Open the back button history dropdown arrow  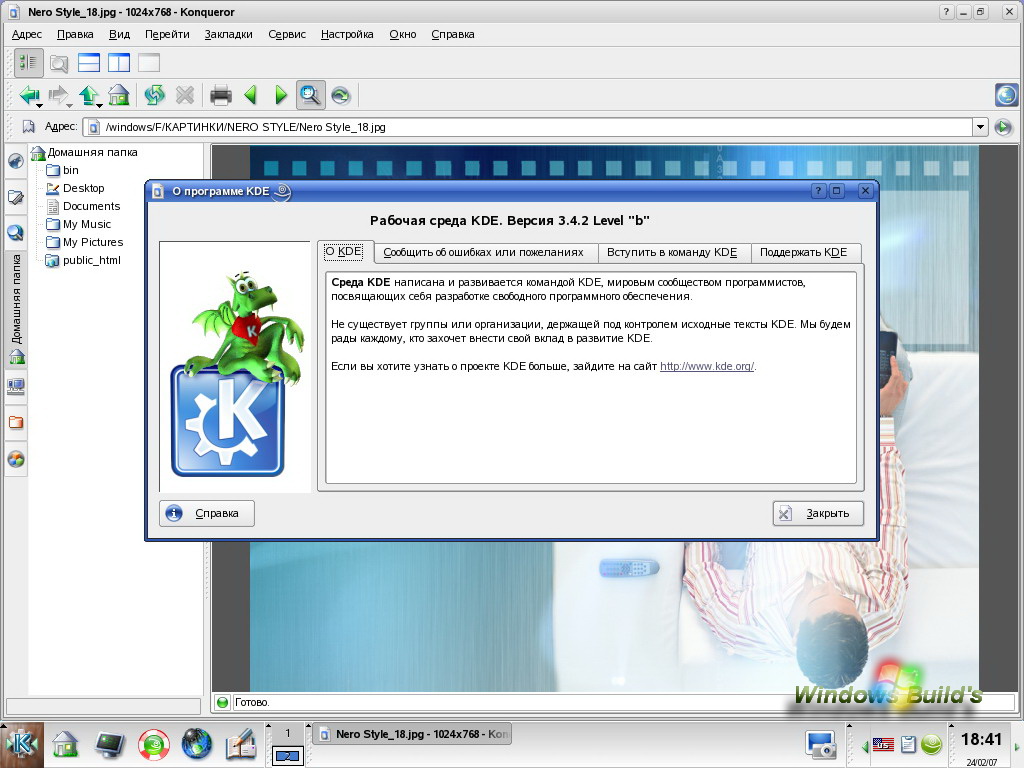tap(40, 105)
